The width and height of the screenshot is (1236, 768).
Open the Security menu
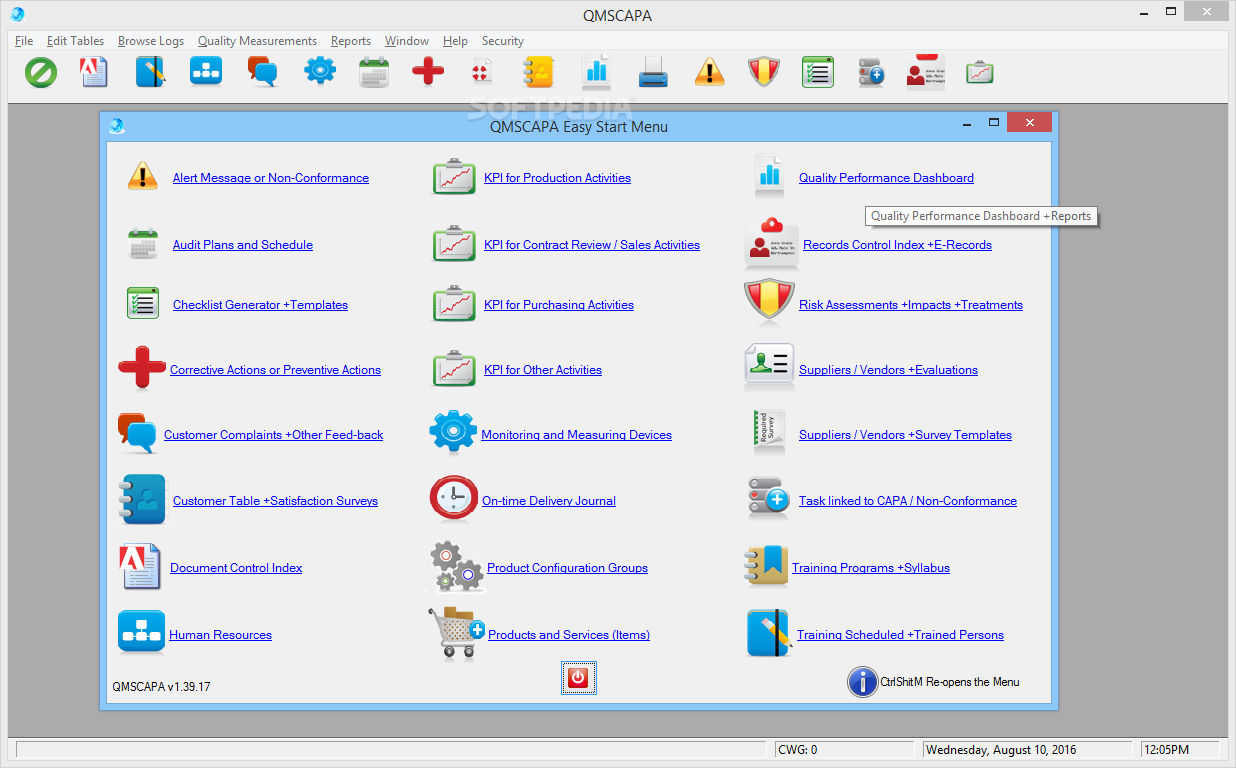click(502, 41)
